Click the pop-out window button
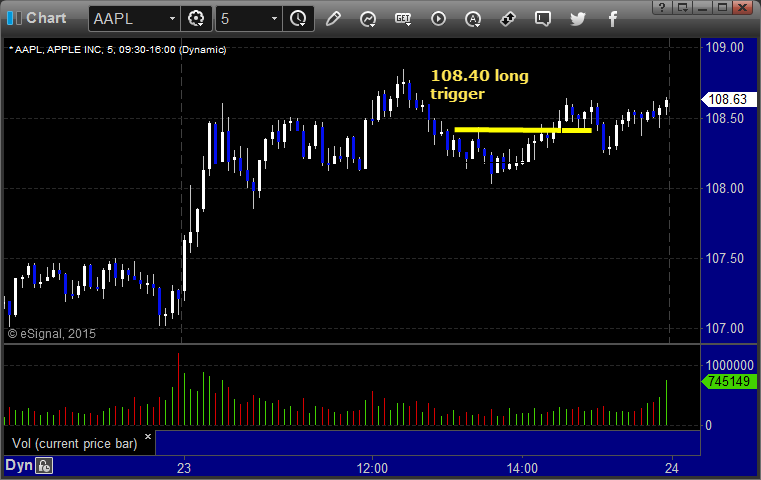The width and height of the screenshot is (761, 480). point(682,7)
